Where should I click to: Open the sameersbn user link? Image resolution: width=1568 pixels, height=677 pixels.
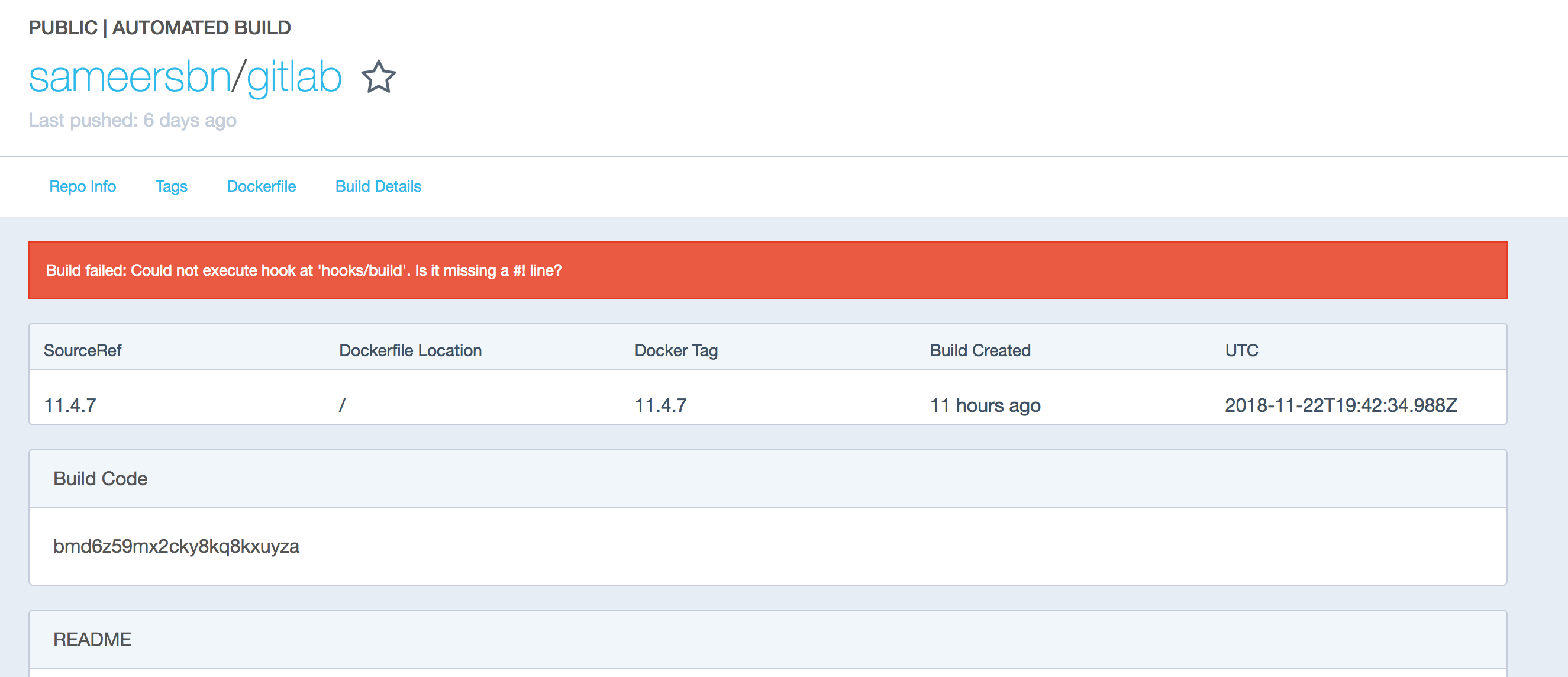pyautogui.click(x=130, y=78)
